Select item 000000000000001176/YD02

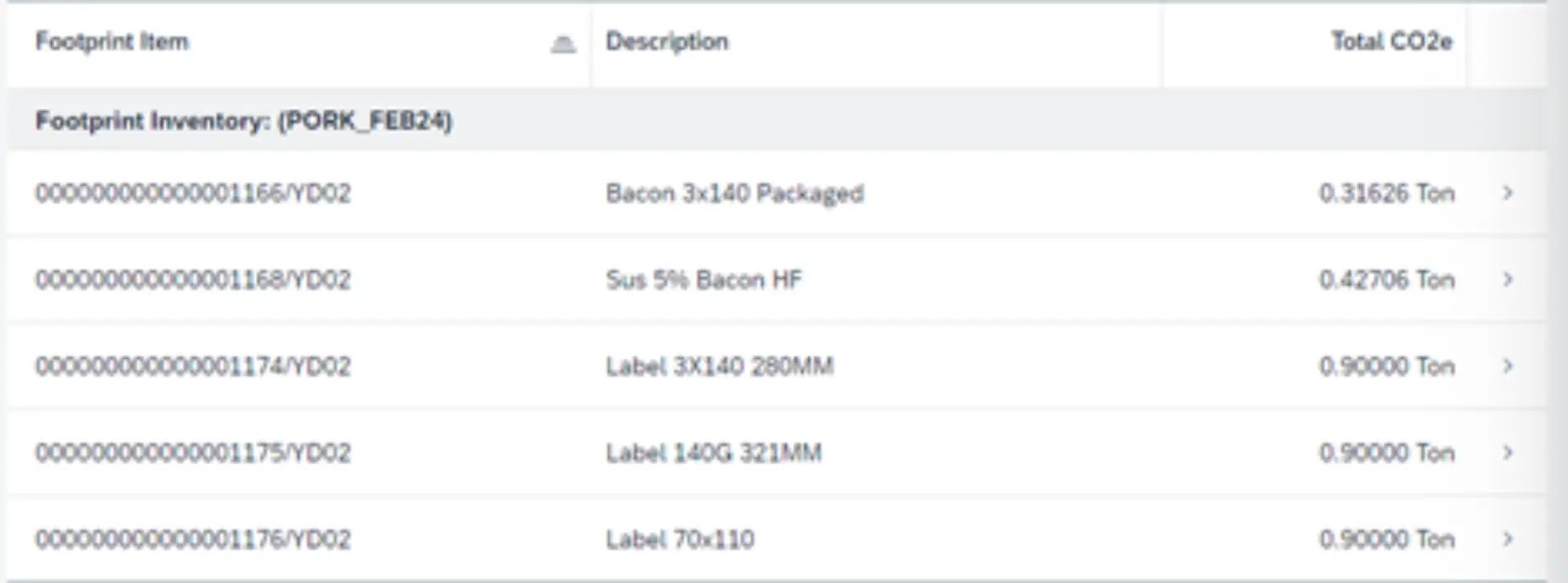tap(193, 539)
